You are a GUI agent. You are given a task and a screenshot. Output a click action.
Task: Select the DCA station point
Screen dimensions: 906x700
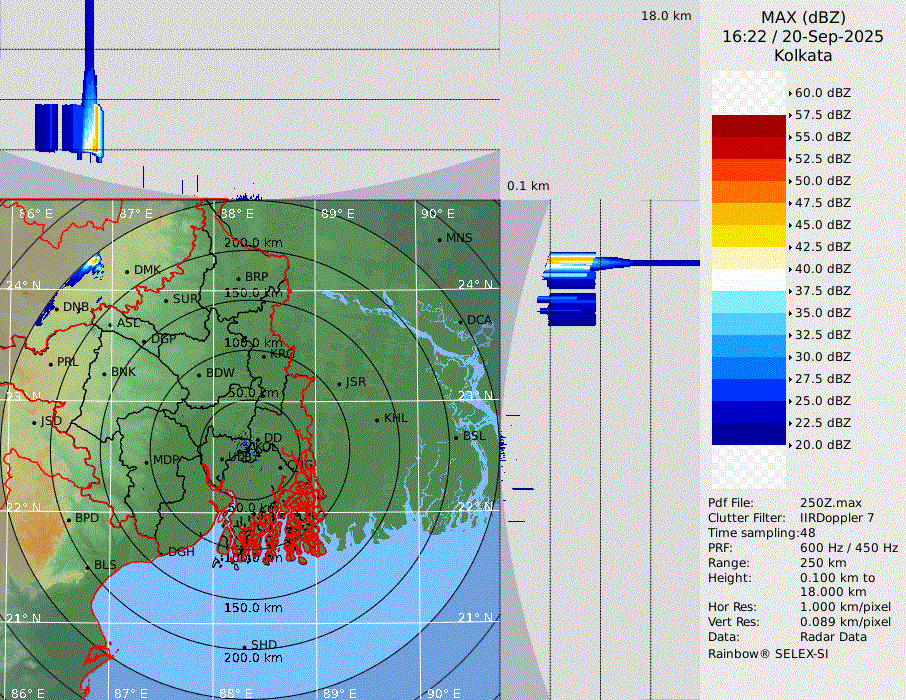coord(460,321)
